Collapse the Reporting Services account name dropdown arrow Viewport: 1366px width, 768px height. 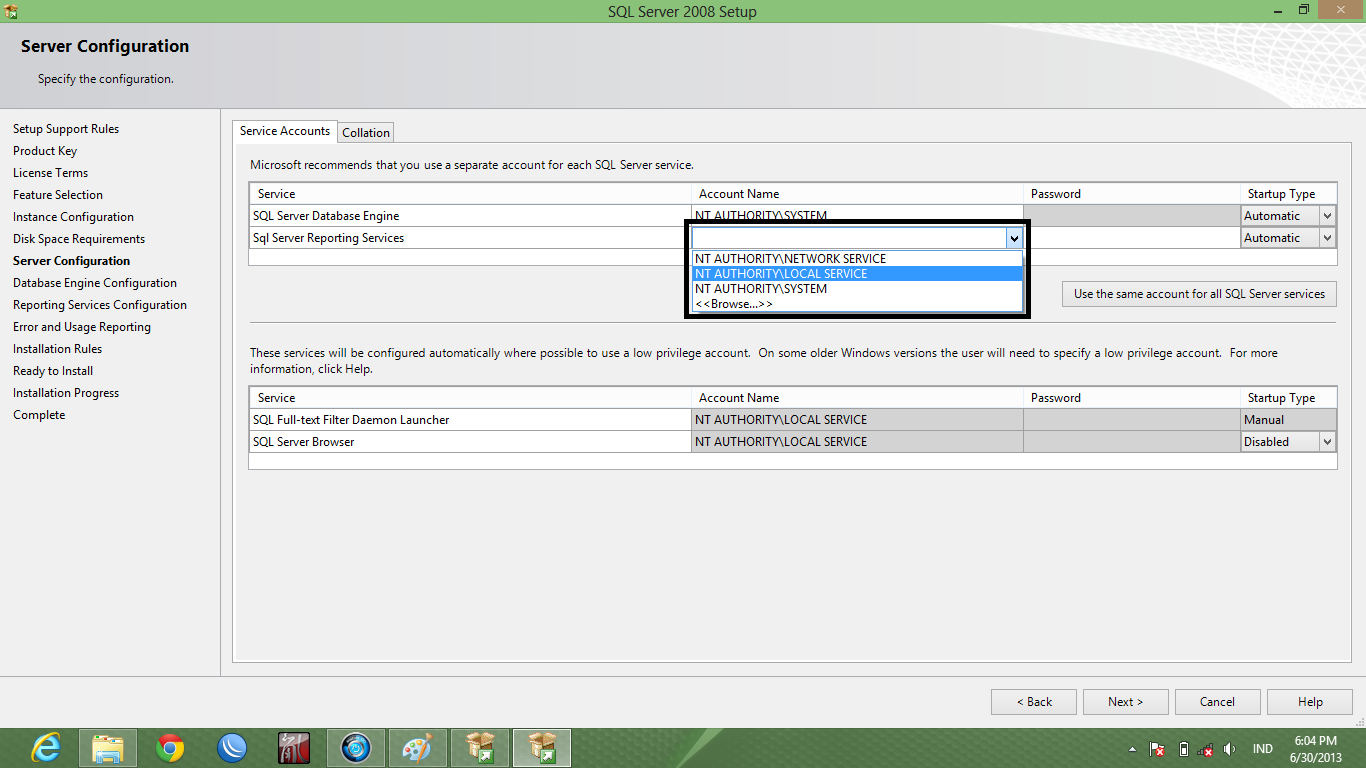pos(1014,238)
